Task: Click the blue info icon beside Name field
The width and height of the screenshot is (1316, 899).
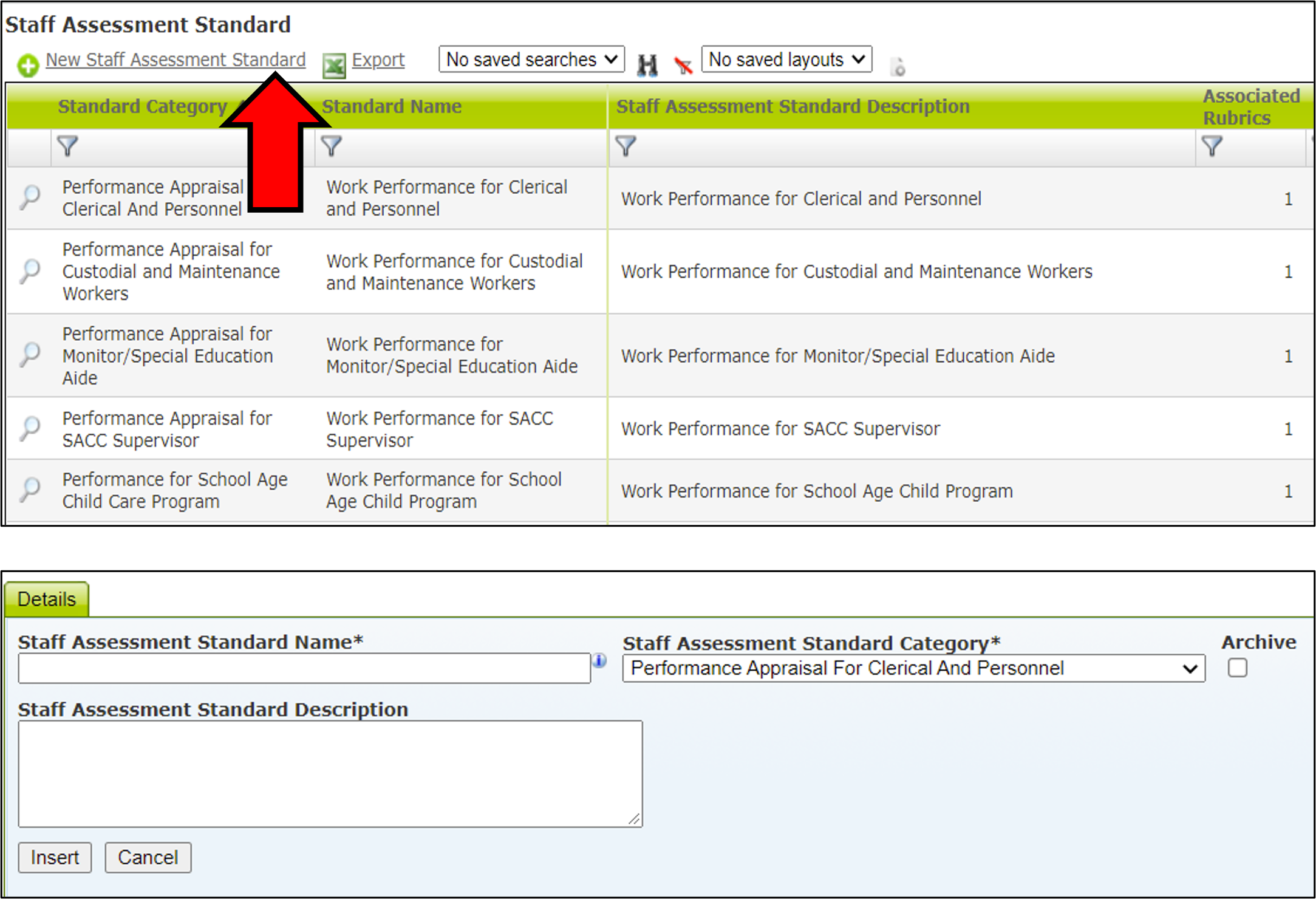Action: [x=599, y=661]
